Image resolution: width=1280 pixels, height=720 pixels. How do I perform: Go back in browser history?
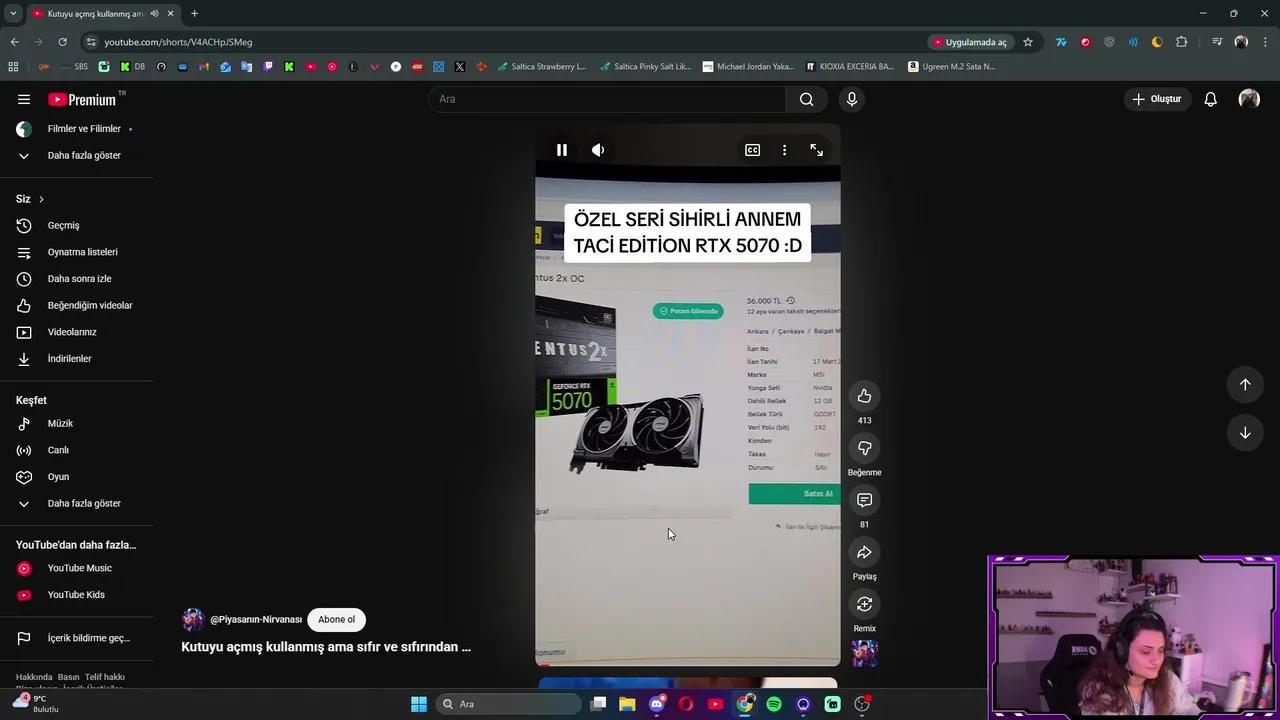coord(14,42)
